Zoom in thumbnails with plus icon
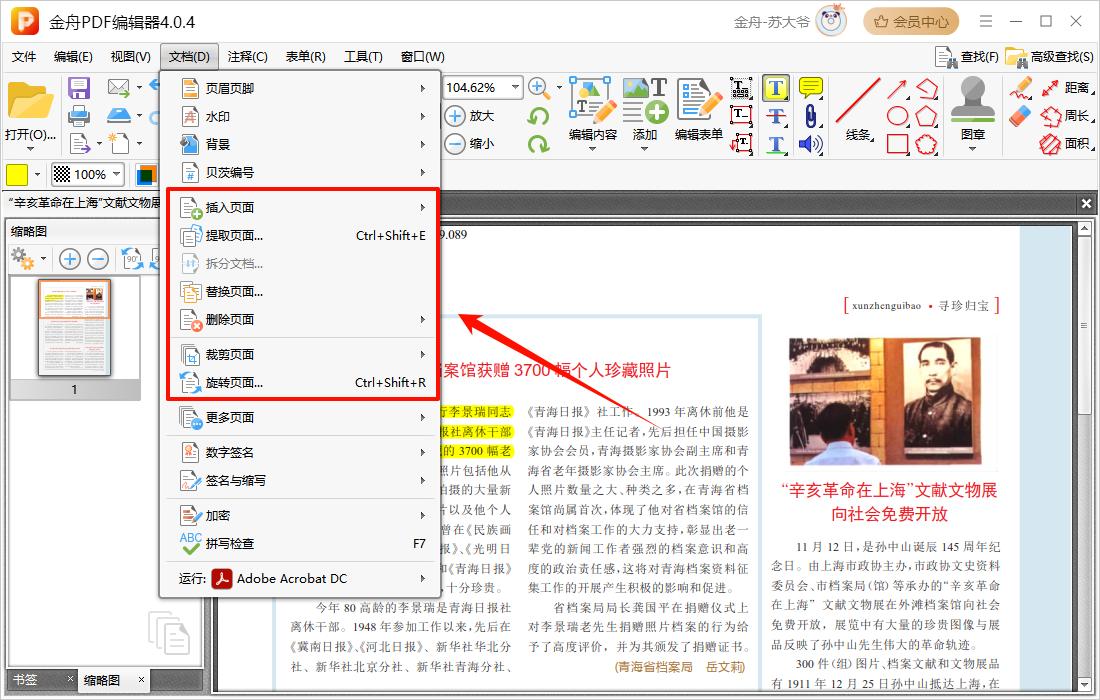 click(70, 260)
